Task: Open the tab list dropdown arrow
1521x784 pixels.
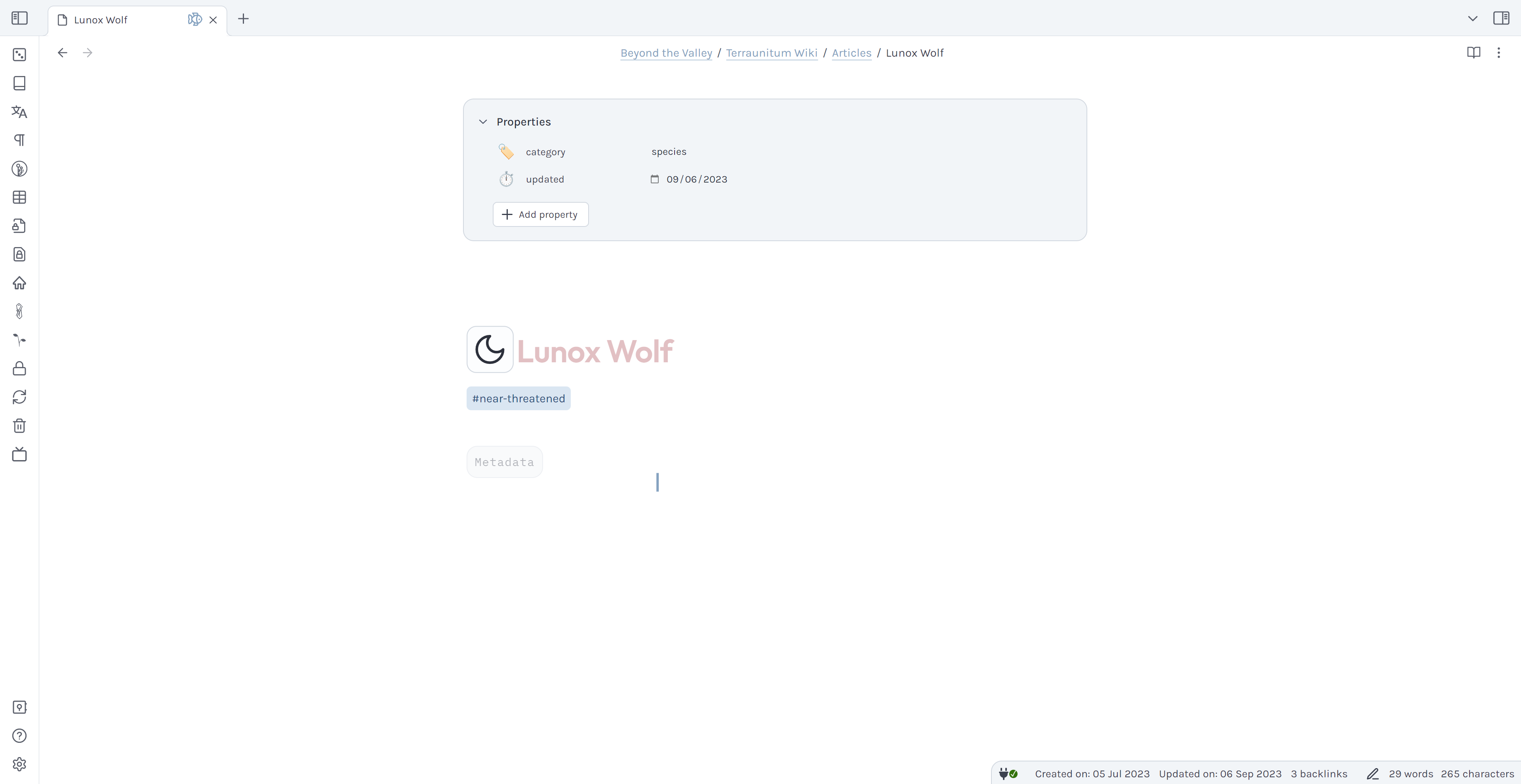Action: (x=1473, y=18)
